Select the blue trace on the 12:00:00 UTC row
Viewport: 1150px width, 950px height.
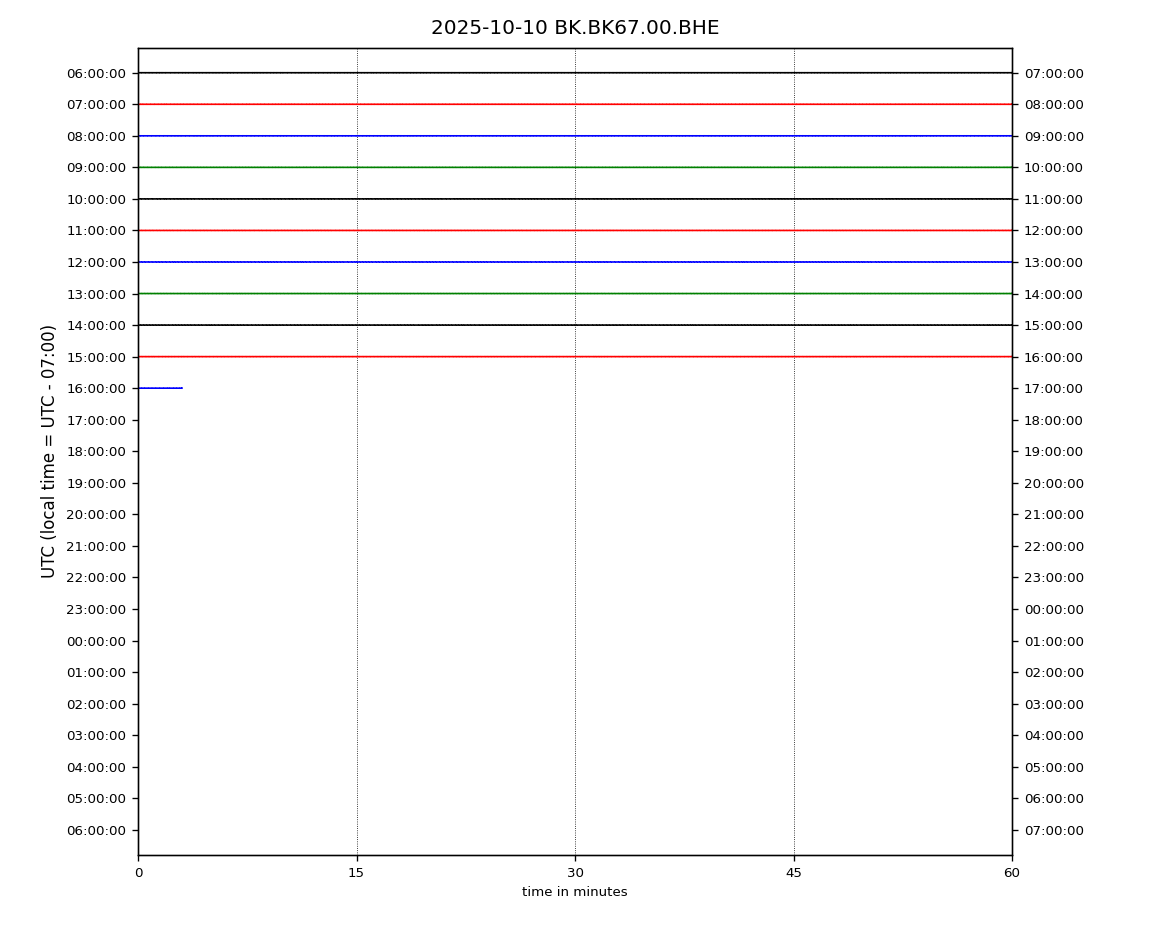575,262
